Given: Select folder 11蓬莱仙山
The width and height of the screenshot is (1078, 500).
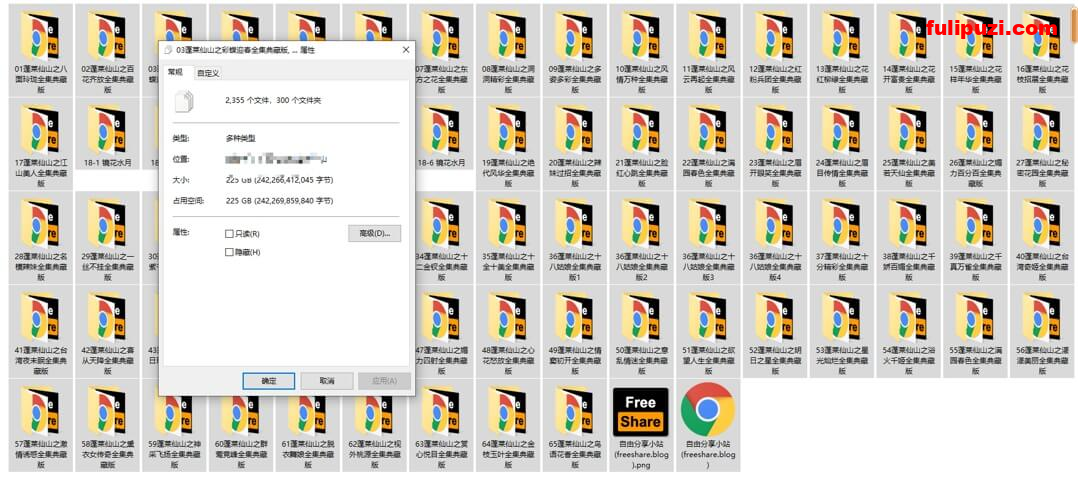Looking at the screenshot, I should click(x=707, y=49).
